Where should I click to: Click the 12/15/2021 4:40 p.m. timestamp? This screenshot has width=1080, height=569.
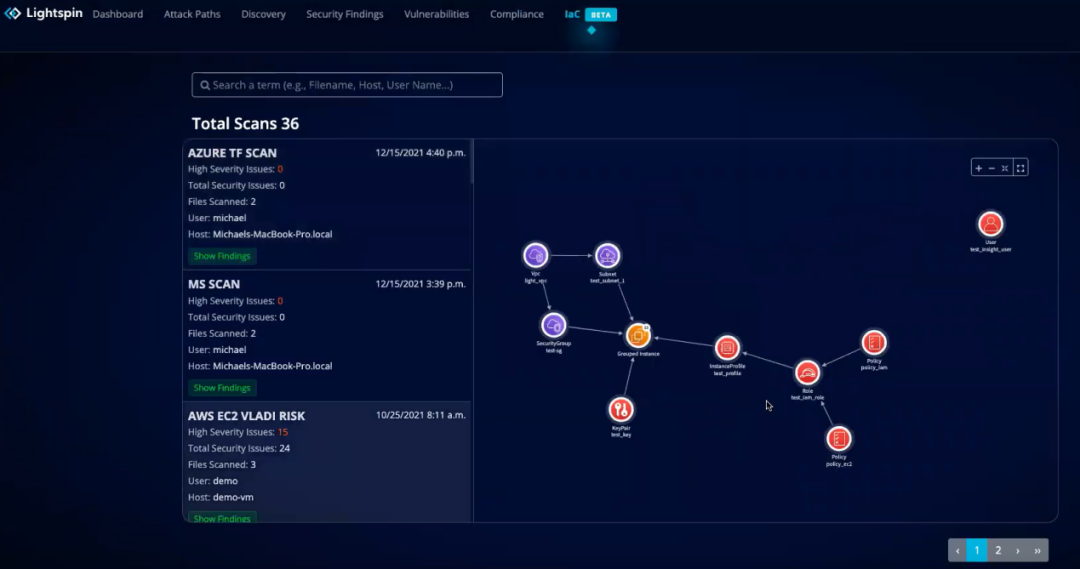420,153
